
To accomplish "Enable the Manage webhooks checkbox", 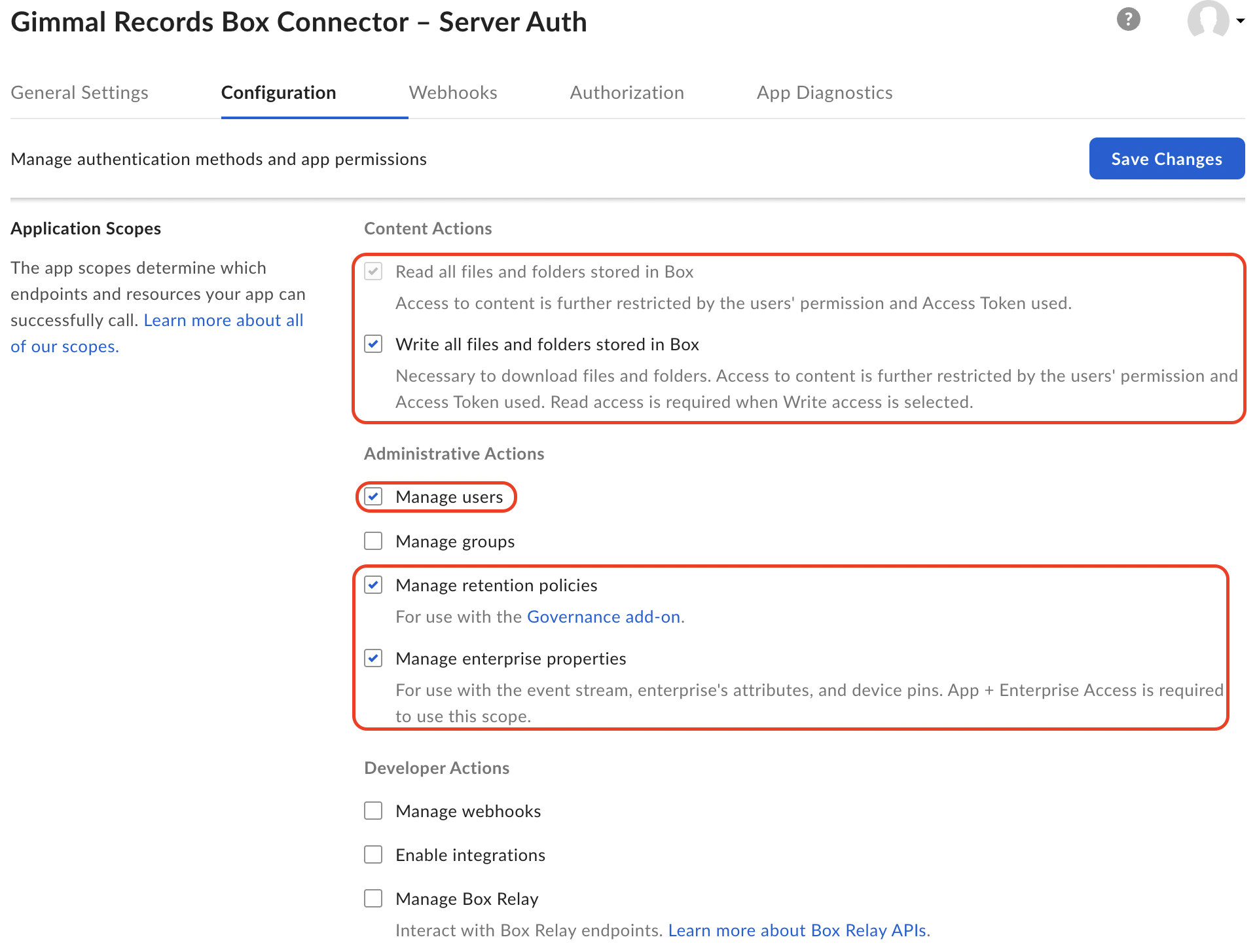I will pos(373,811).
